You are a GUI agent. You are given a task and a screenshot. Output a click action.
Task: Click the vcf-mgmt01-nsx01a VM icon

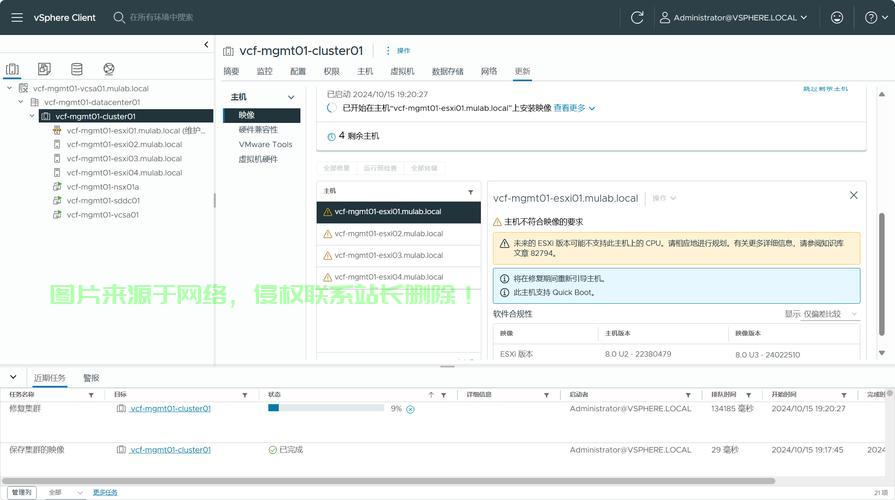click(57, 187)
